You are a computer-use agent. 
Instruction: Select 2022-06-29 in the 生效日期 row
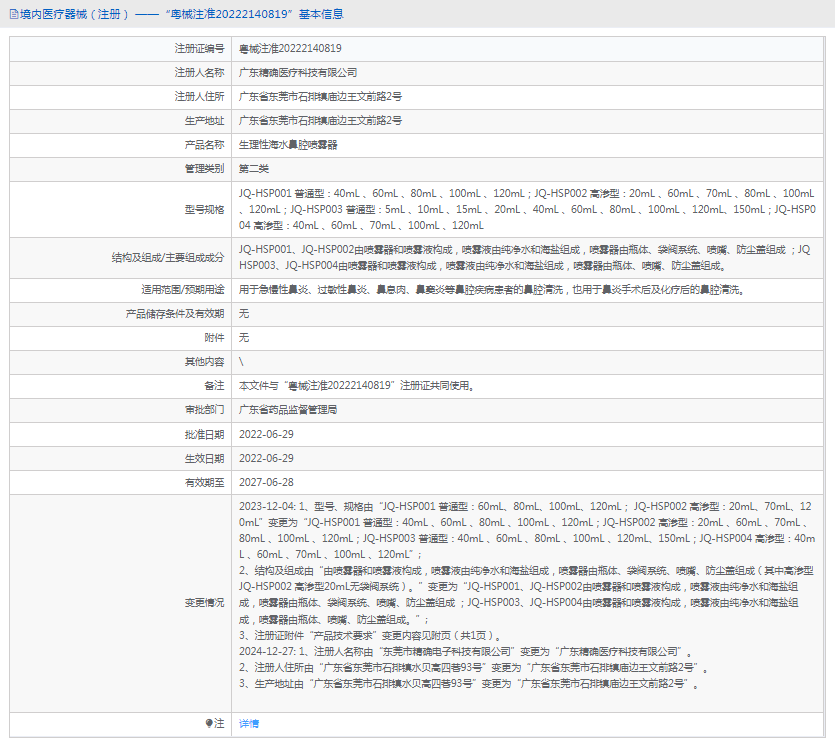point(266,458)
